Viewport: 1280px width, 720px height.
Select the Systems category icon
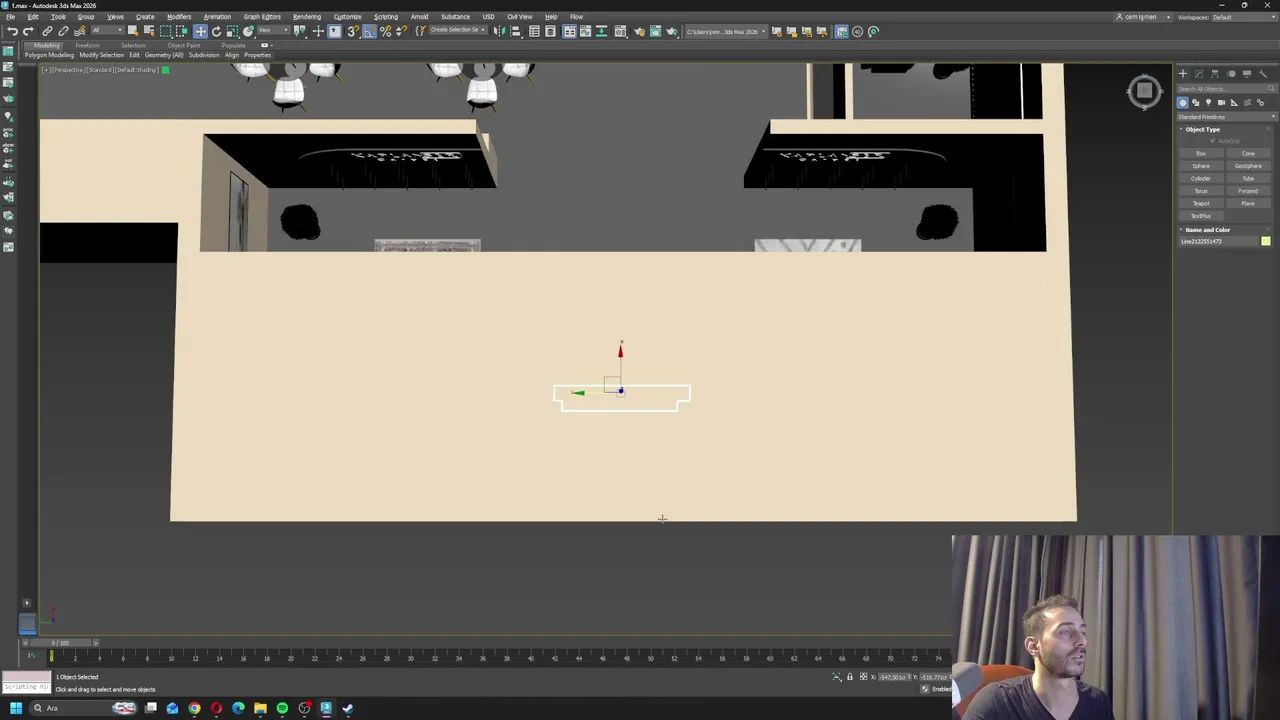point(1260,103)
